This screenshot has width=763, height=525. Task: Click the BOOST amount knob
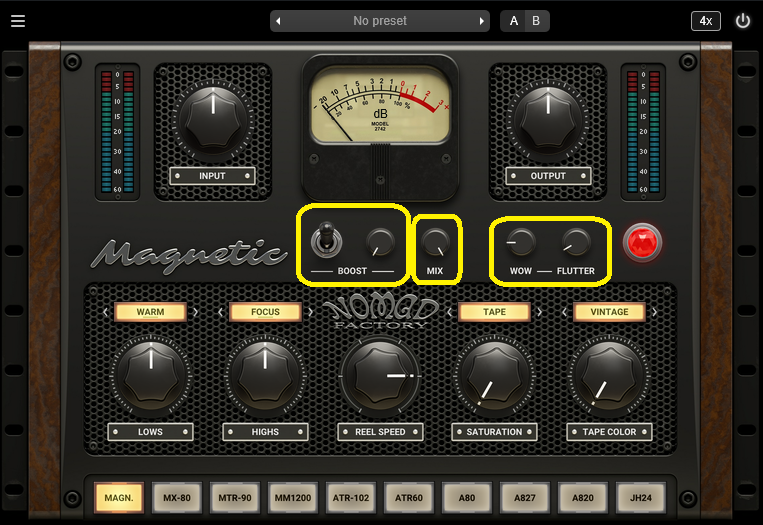pyautogui.click(x=380, y=242)
